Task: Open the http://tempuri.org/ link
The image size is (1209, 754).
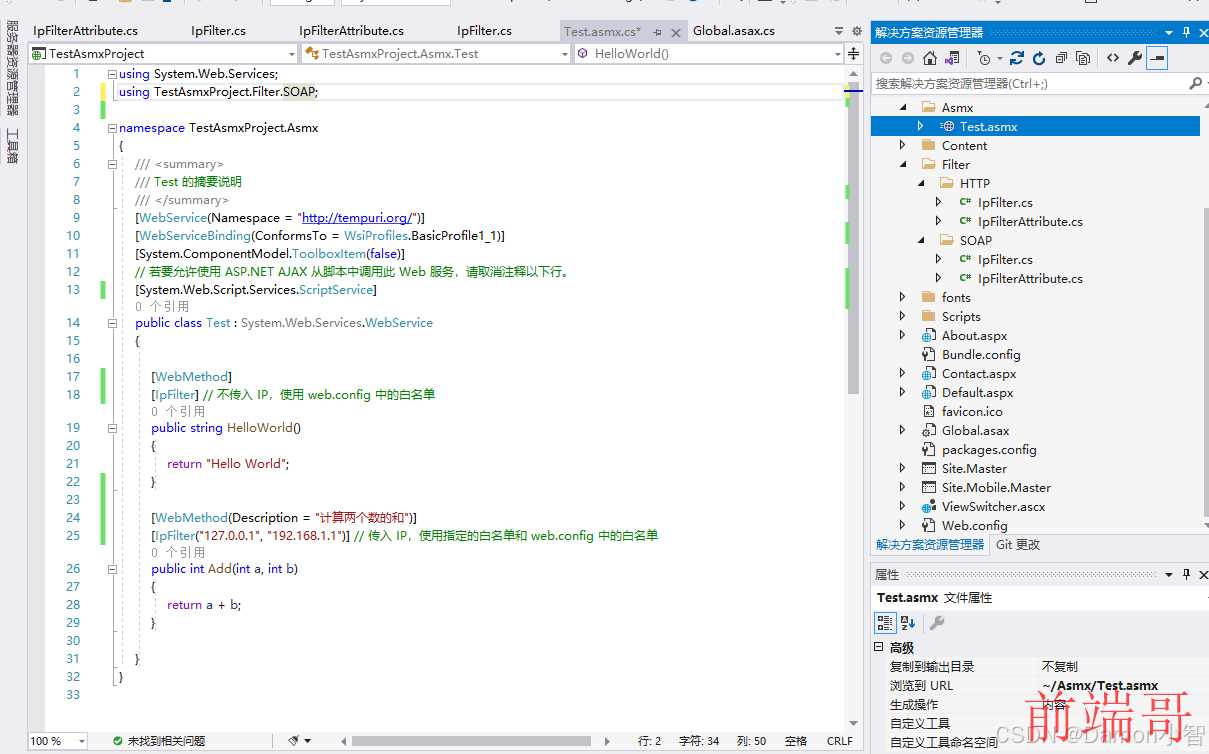Action: (358, 218)
